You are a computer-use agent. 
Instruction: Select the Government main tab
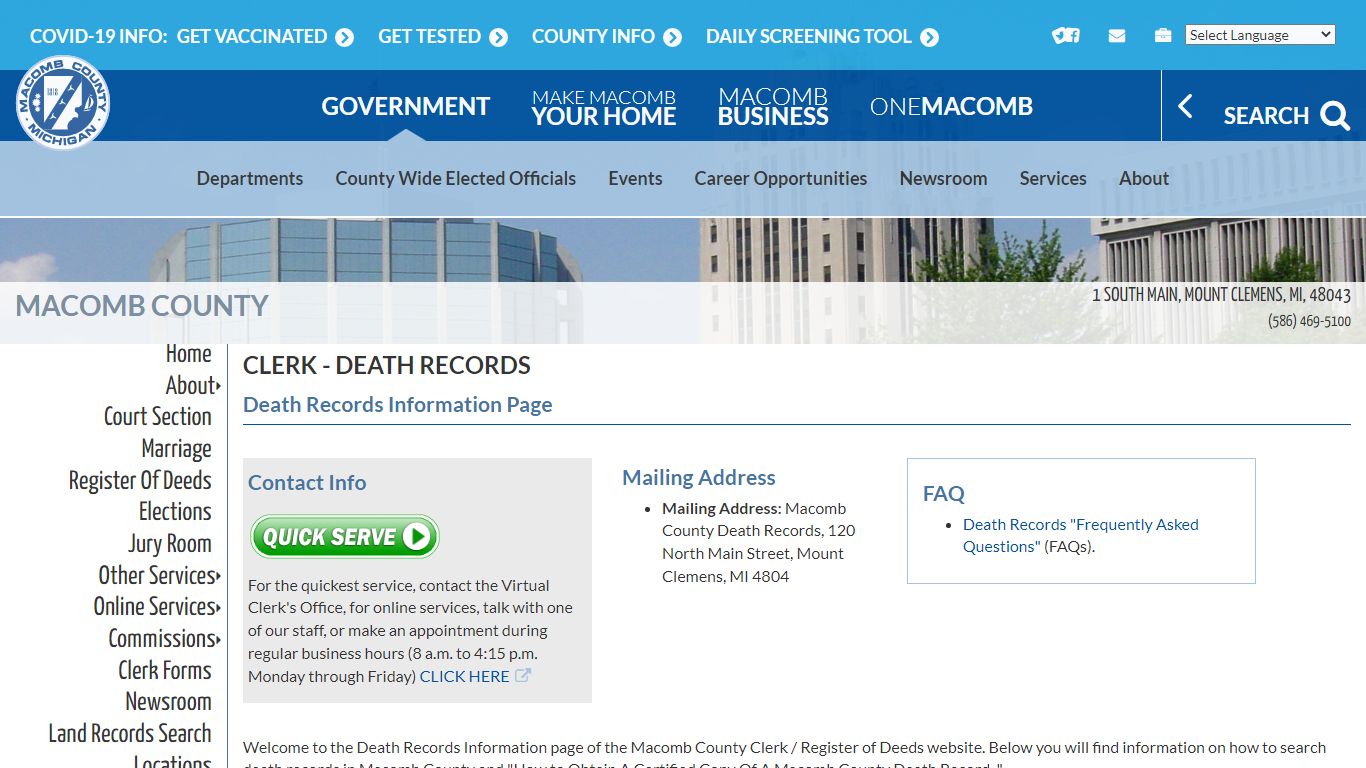point(405,106)
